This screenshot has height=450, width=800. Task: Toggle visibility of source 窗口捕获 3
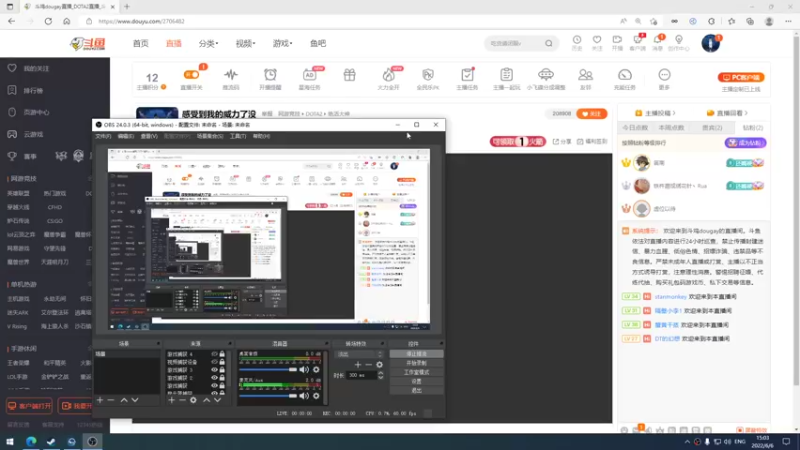(214, 370)
